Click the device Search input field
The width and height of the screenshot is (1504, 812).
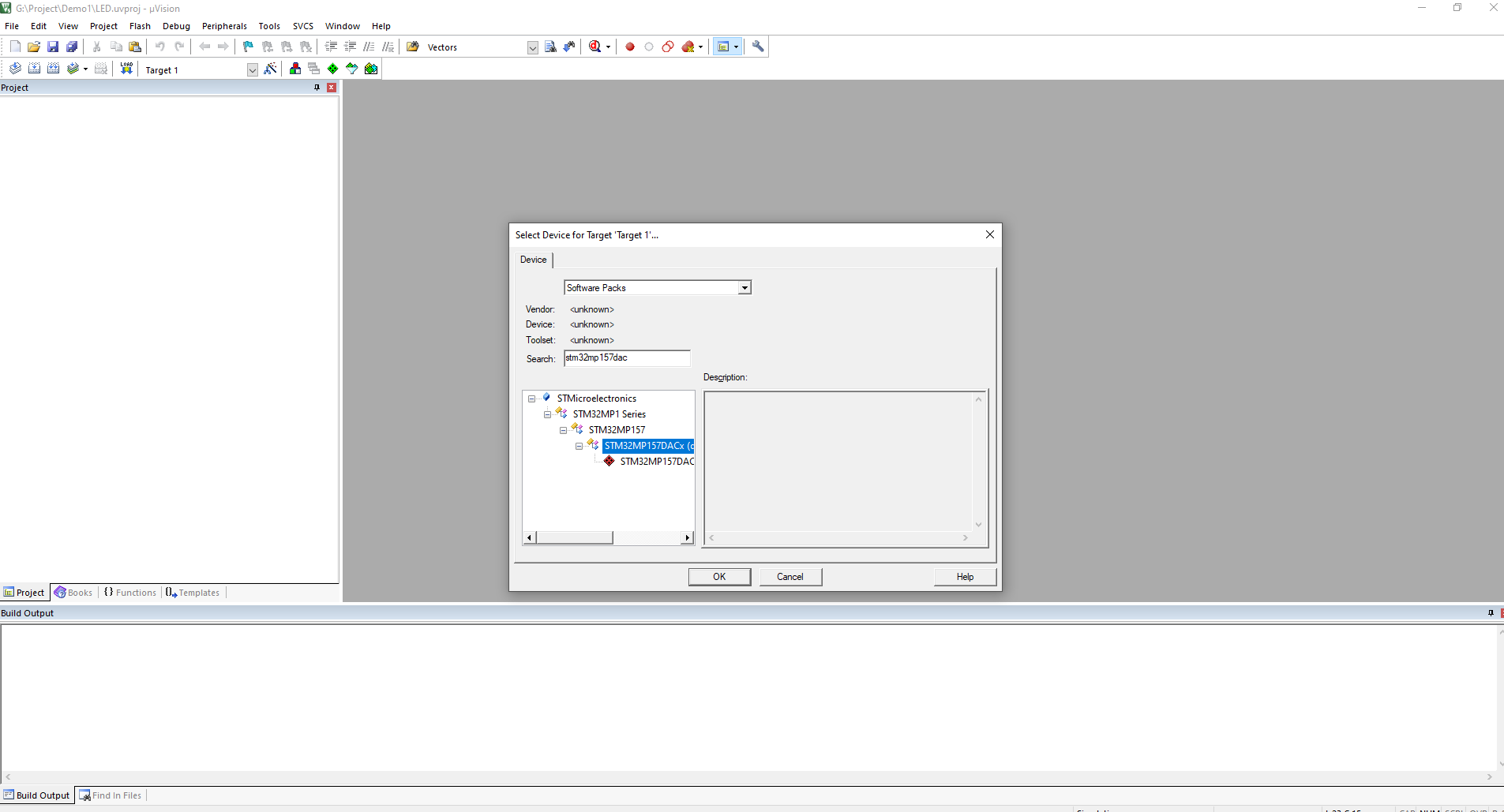pyautogui.click(x=627, y=358)
